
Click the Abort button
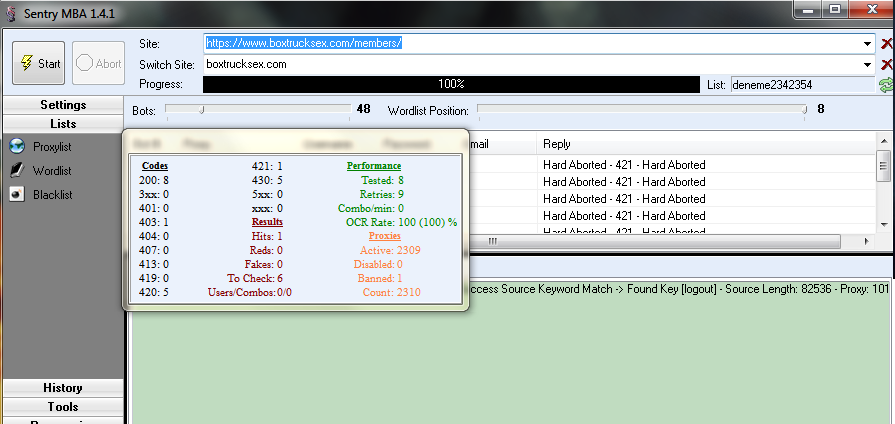pos(99,63)
